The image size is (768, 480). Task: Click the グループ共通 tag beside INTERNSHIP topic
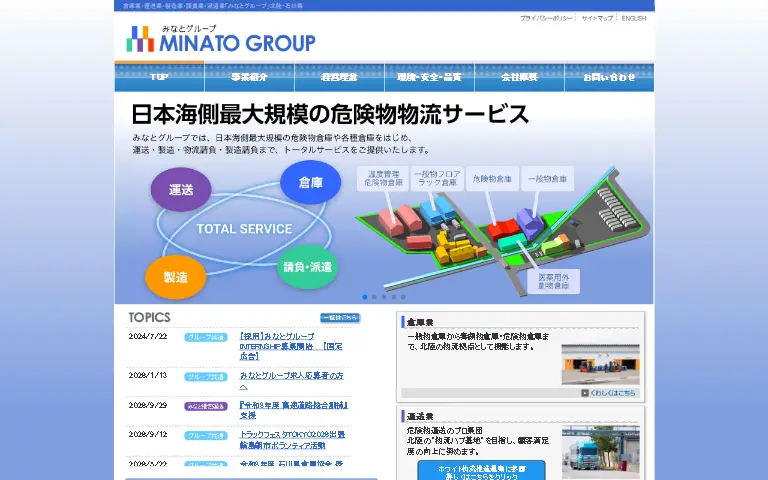(206, 337)
